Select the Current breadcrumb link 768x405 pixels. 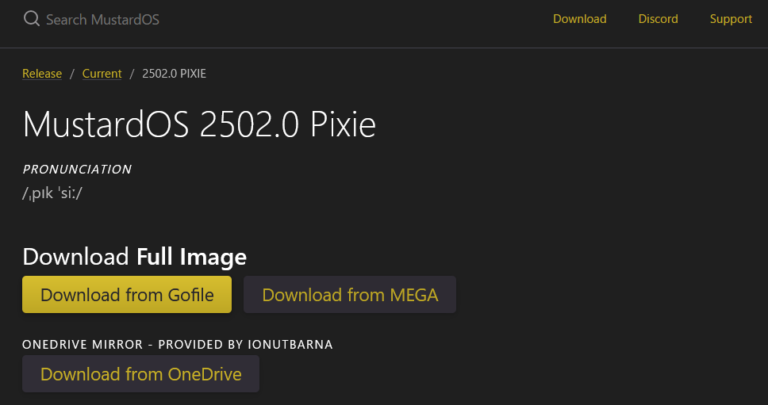coord(102,74)
